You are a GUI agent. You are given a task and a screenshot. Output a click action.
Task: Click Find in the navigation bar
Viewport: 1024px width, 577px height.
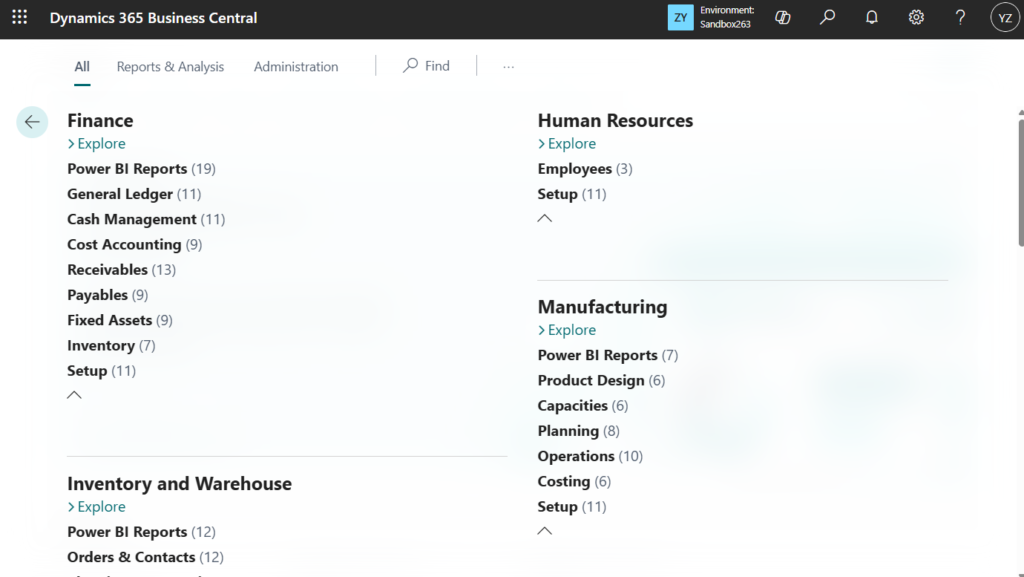tap(427, 66)
